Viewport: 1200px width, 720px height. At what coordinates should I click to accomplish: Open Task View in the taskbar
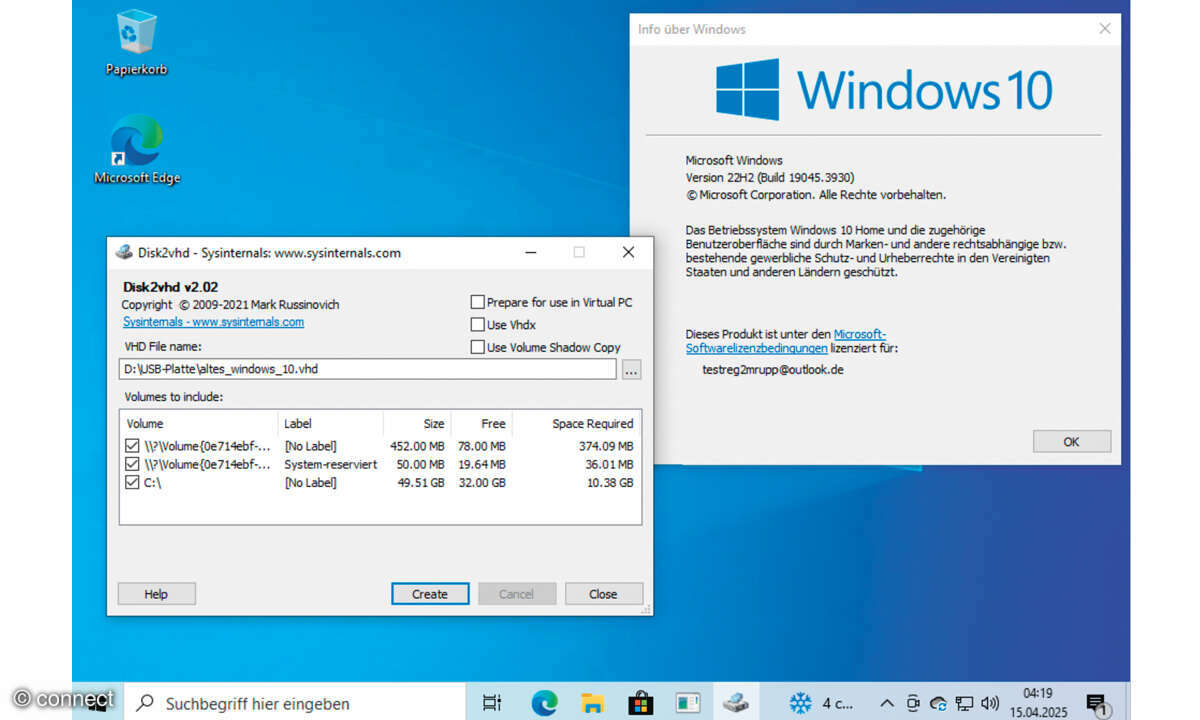pos(491,703)
